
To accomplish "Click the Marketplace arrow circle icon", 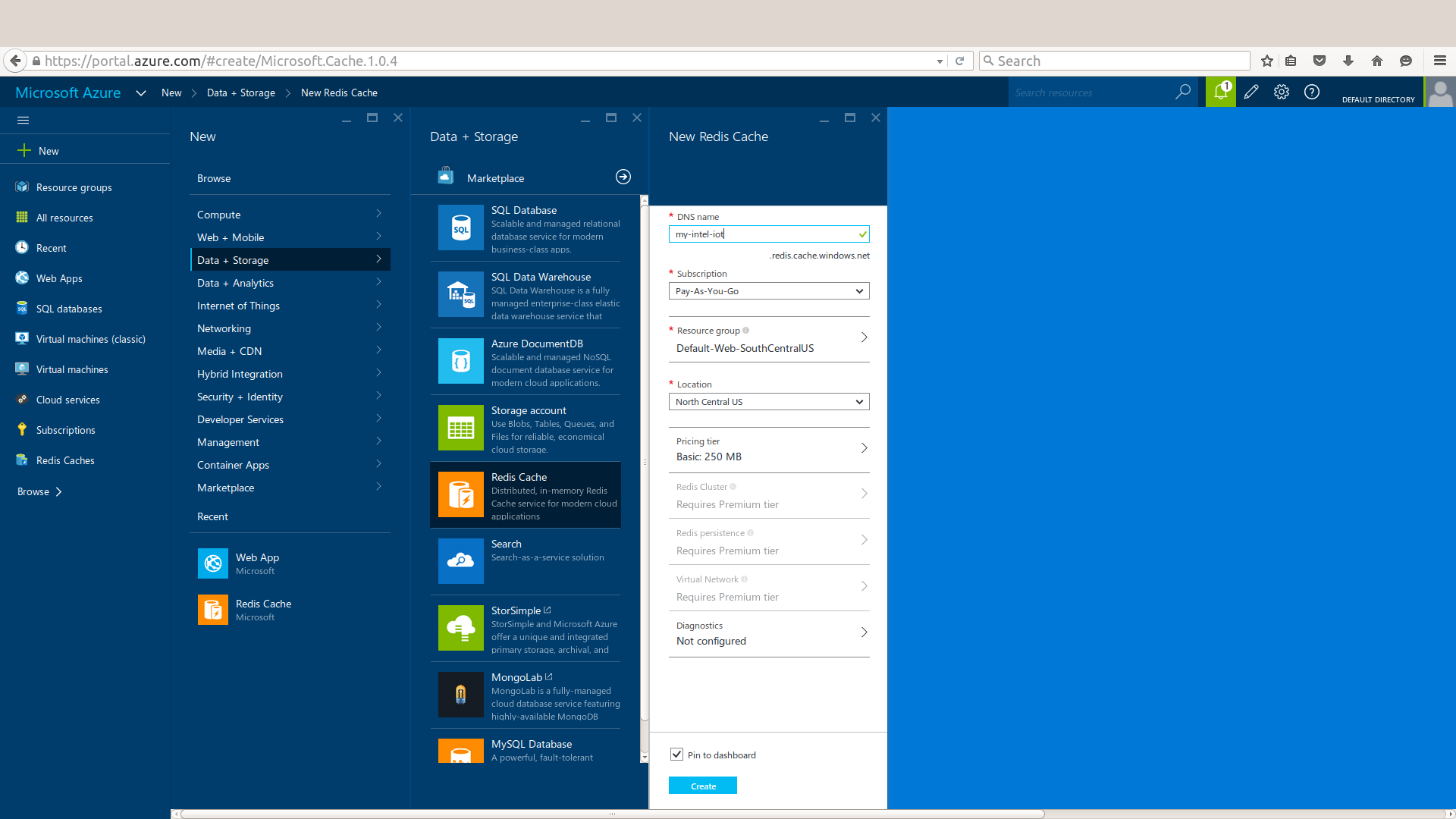I will click(x=623, y=177).
